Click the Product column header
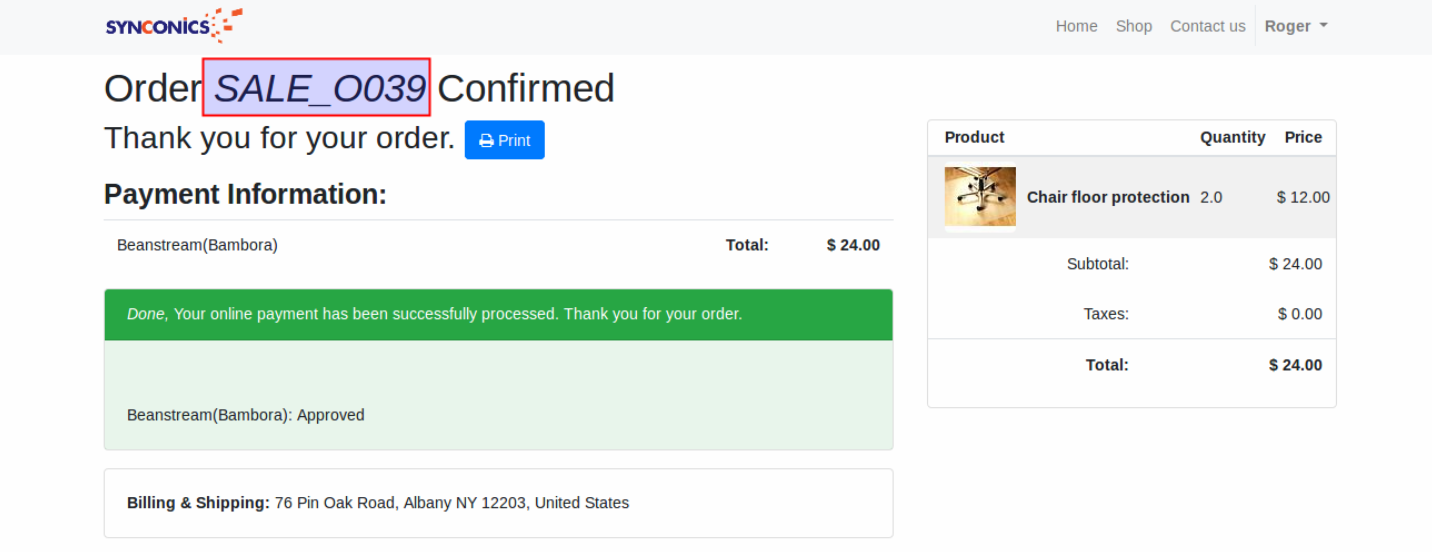Image resolution: width=1432 pixels, height=552 pixels. [974, 137]
